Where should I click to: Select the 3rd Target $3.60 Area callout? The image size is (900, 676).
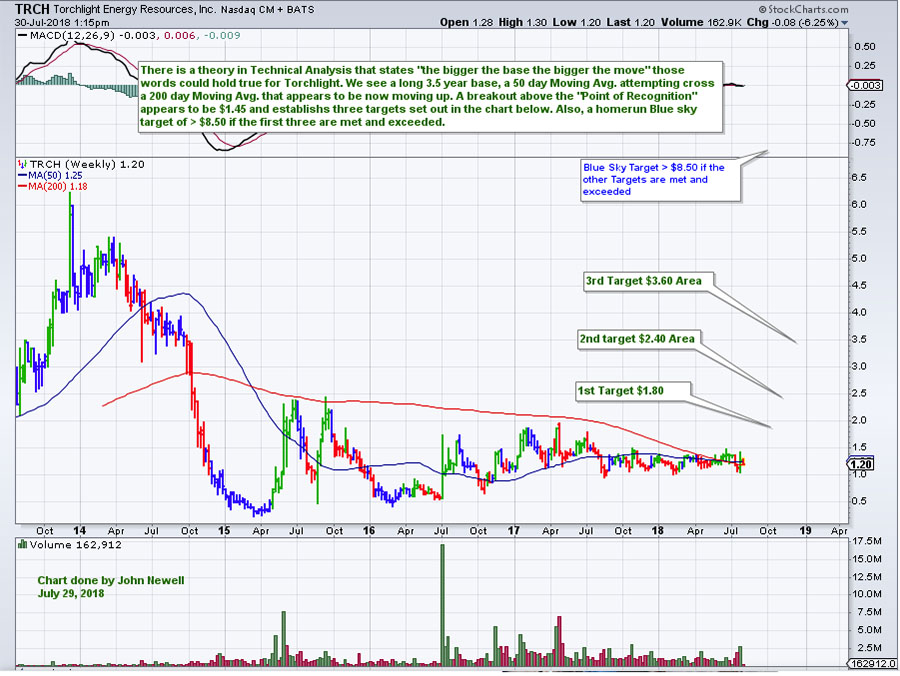point(641,281)
